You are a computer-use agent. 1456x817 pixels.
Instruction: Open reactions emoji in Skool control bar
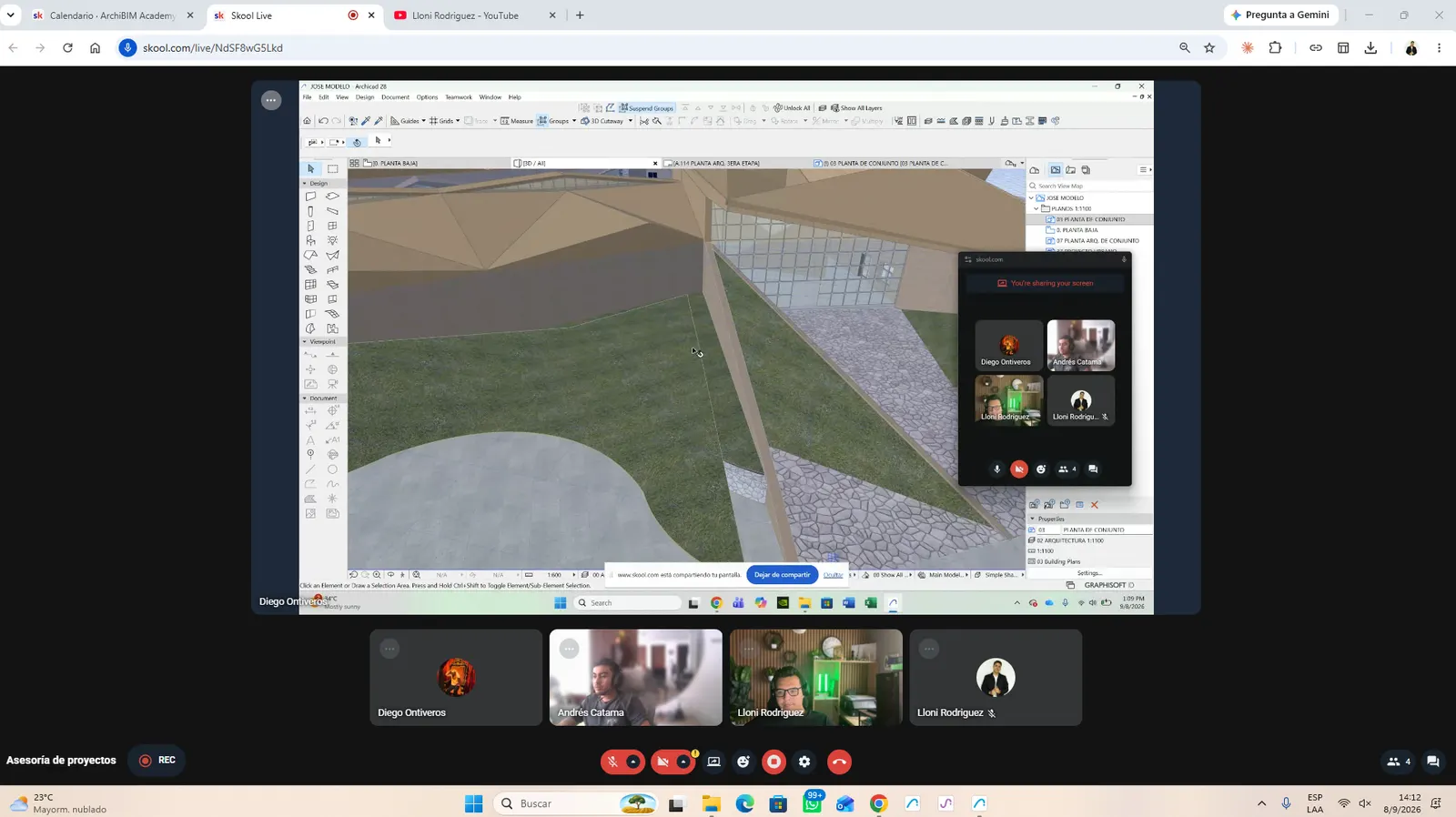[x=743, y=762]
